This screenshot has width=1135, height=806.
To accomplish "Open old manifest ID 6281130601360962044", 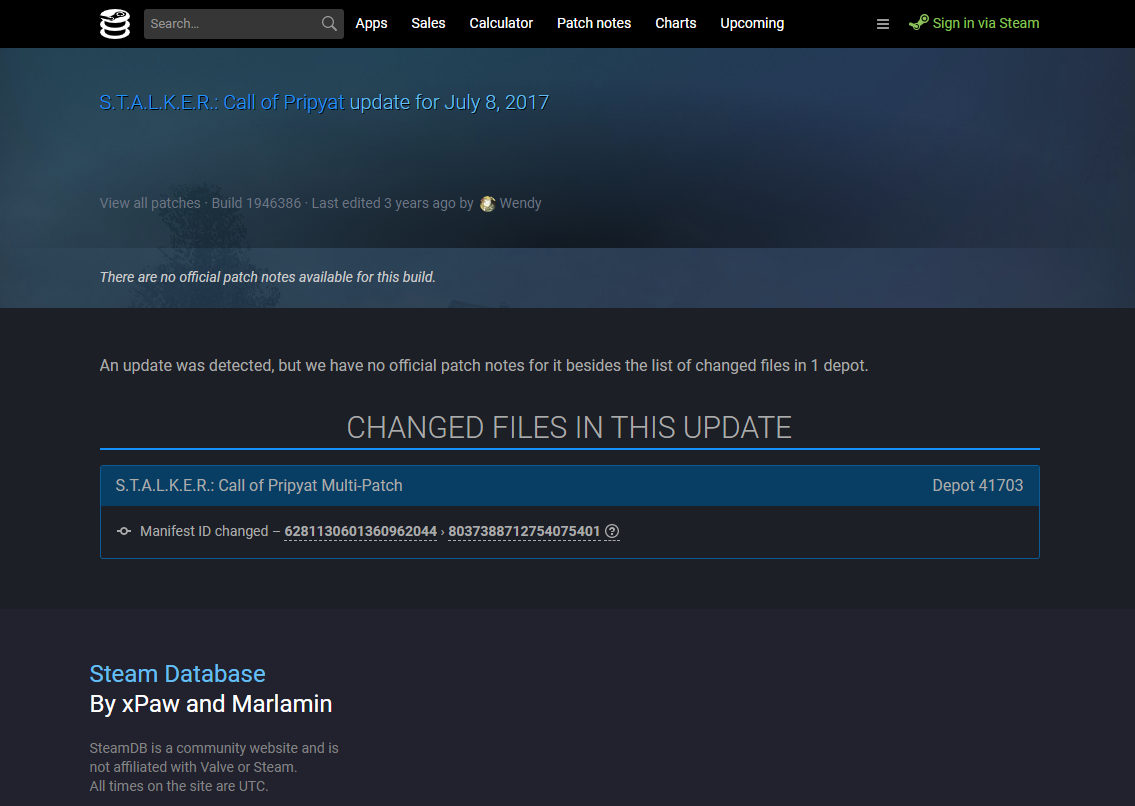I will (x=360, y=531).
